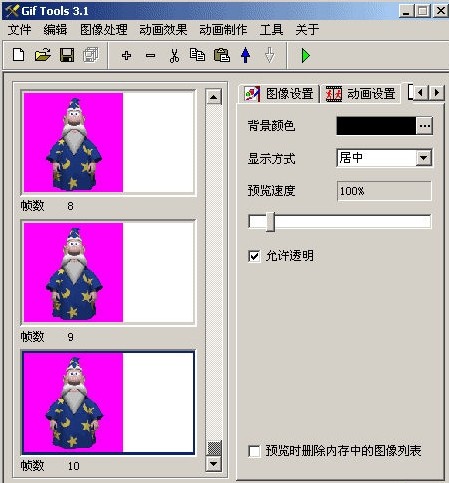Screen dimensions: 449x483
Task: Select the frame 9 thumbnail
Action: (x=108, y=272)
